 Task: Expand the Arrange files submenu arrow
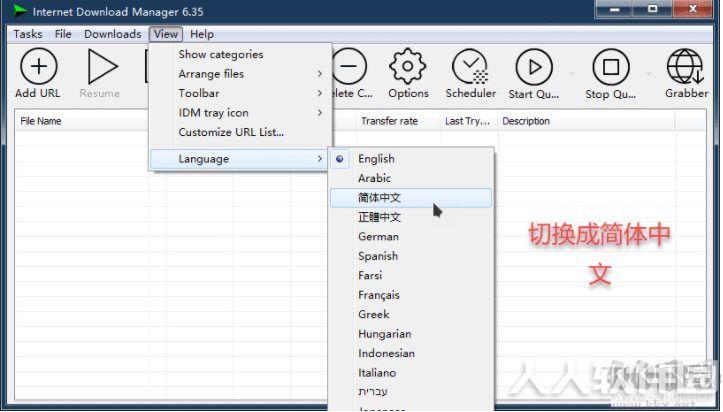pos(320,74)
